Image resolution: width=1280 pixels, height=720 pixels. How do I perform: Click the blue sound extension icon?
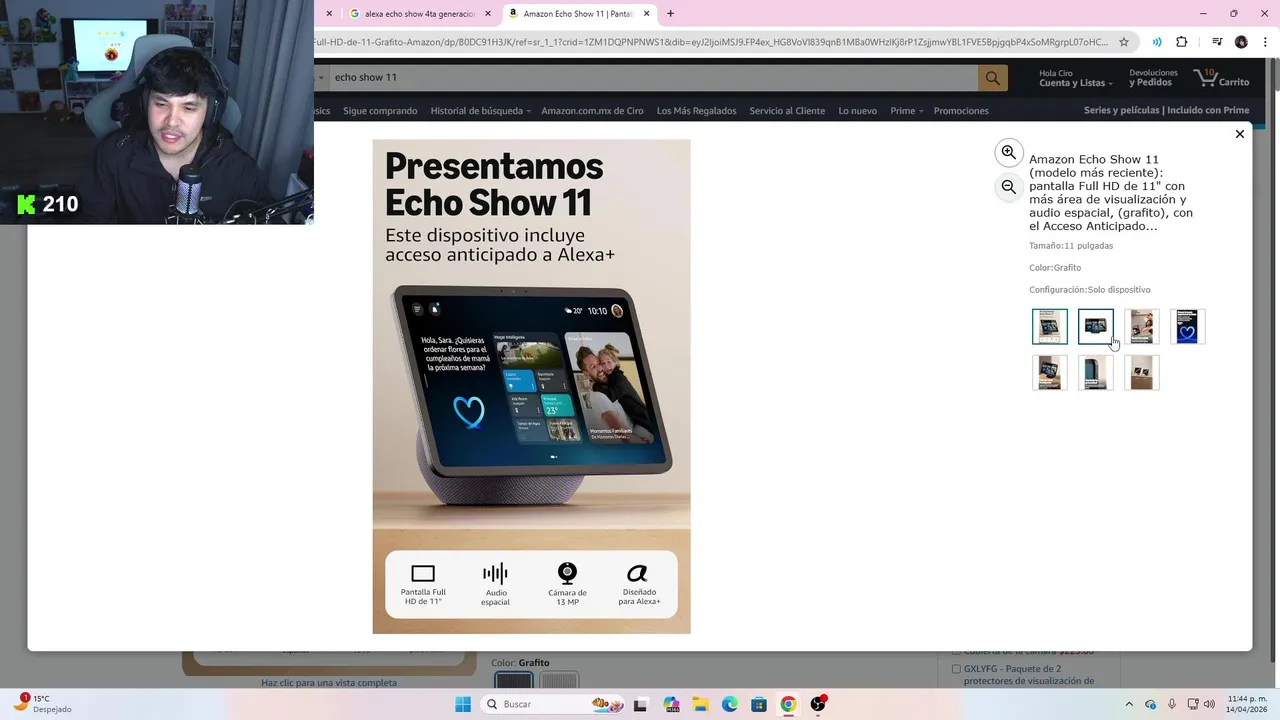(x=1157, y=42)
